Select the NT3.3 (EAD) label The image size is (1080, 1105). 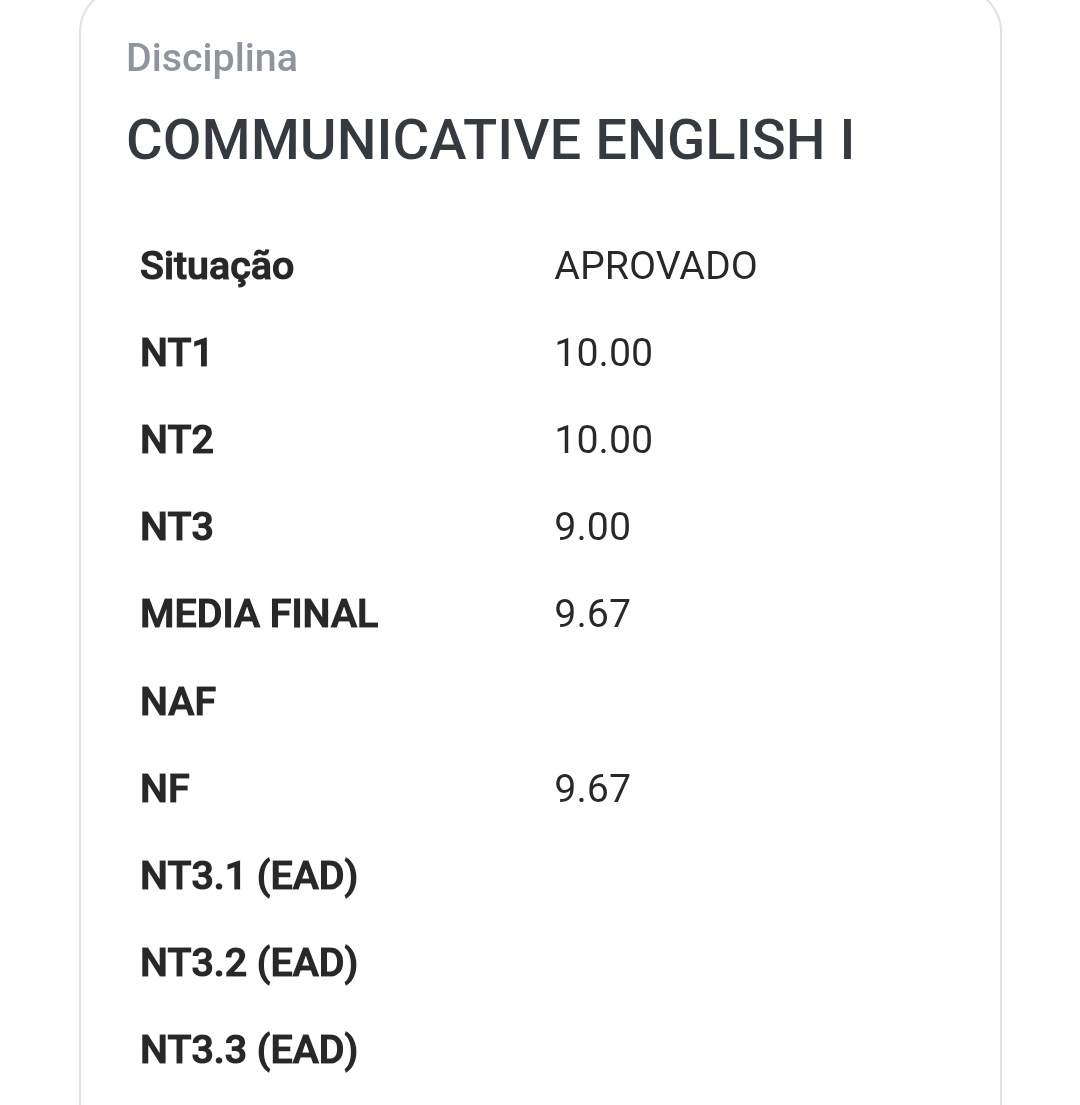(249, 1051)
